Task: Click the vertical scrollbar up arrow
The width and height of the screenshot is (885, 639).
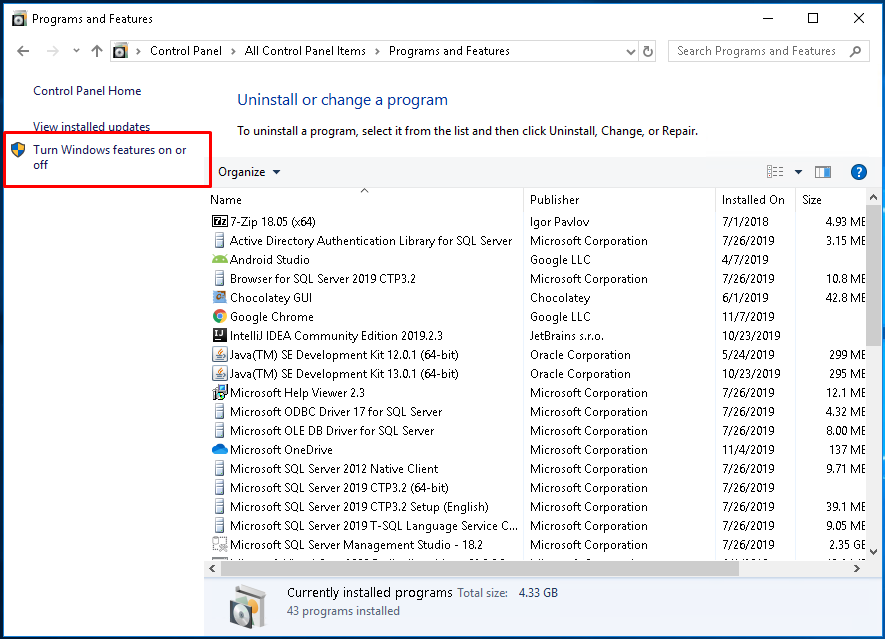Action: pos(874,197)
